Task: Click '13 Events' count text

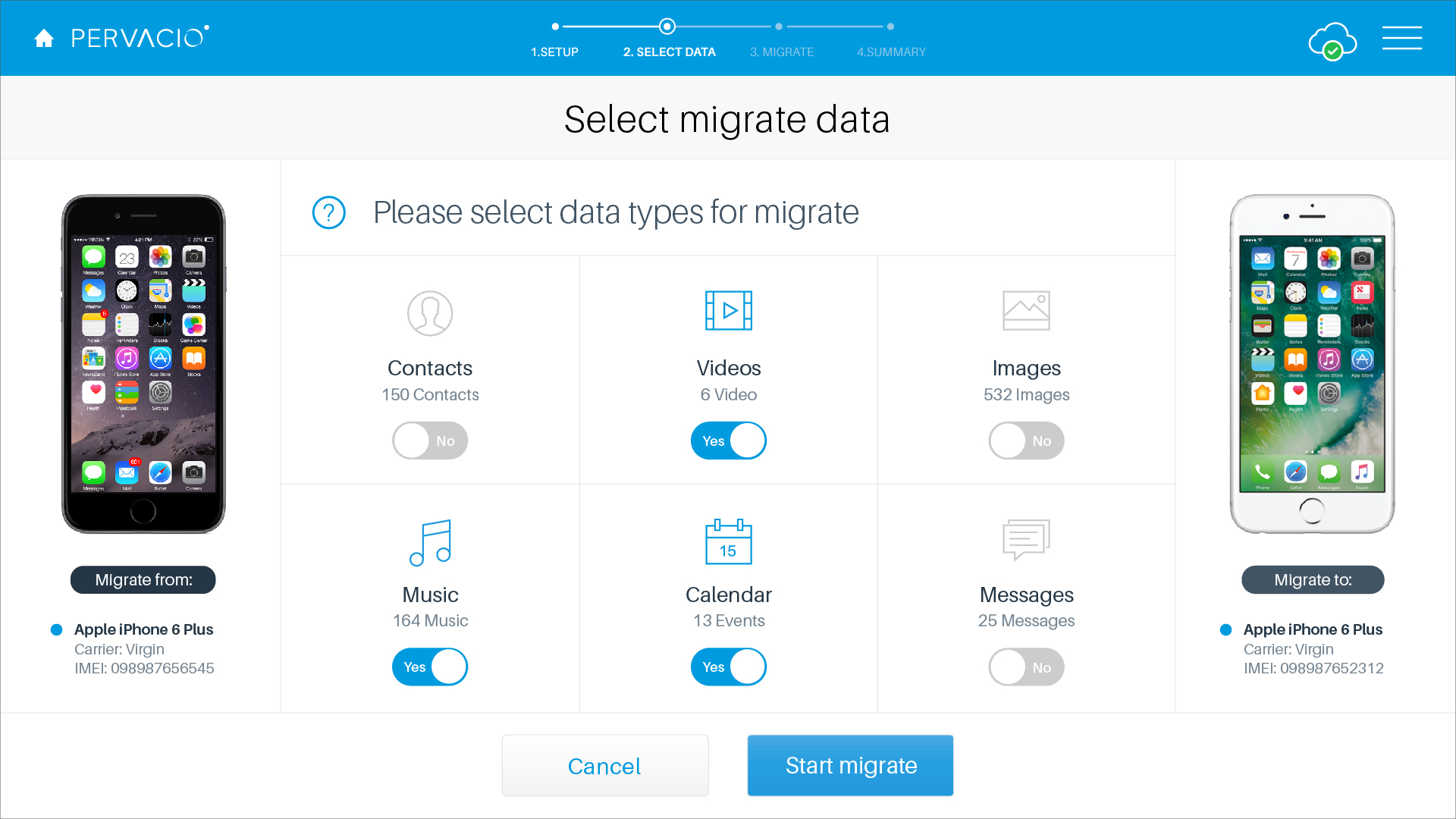Action: click(729, 621)
